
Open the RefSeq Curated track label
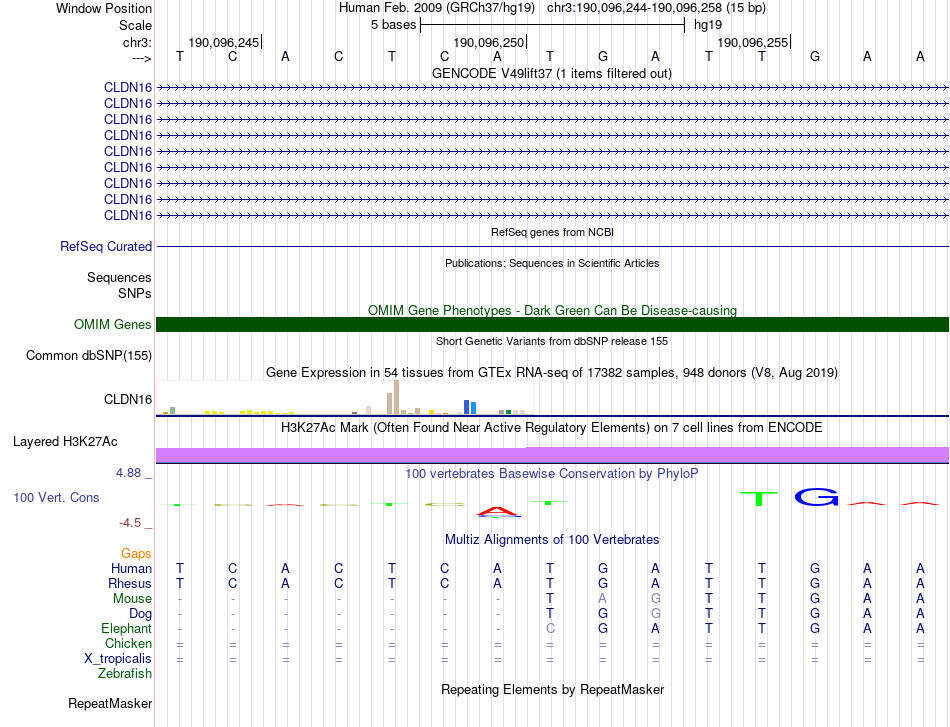point(106,247)
